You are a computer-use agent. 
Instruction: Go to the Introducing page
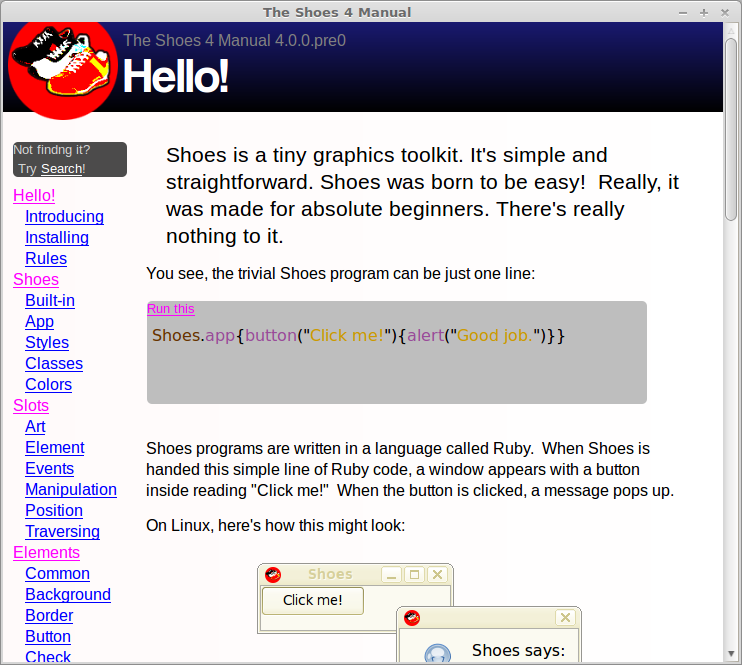[64, 216]
